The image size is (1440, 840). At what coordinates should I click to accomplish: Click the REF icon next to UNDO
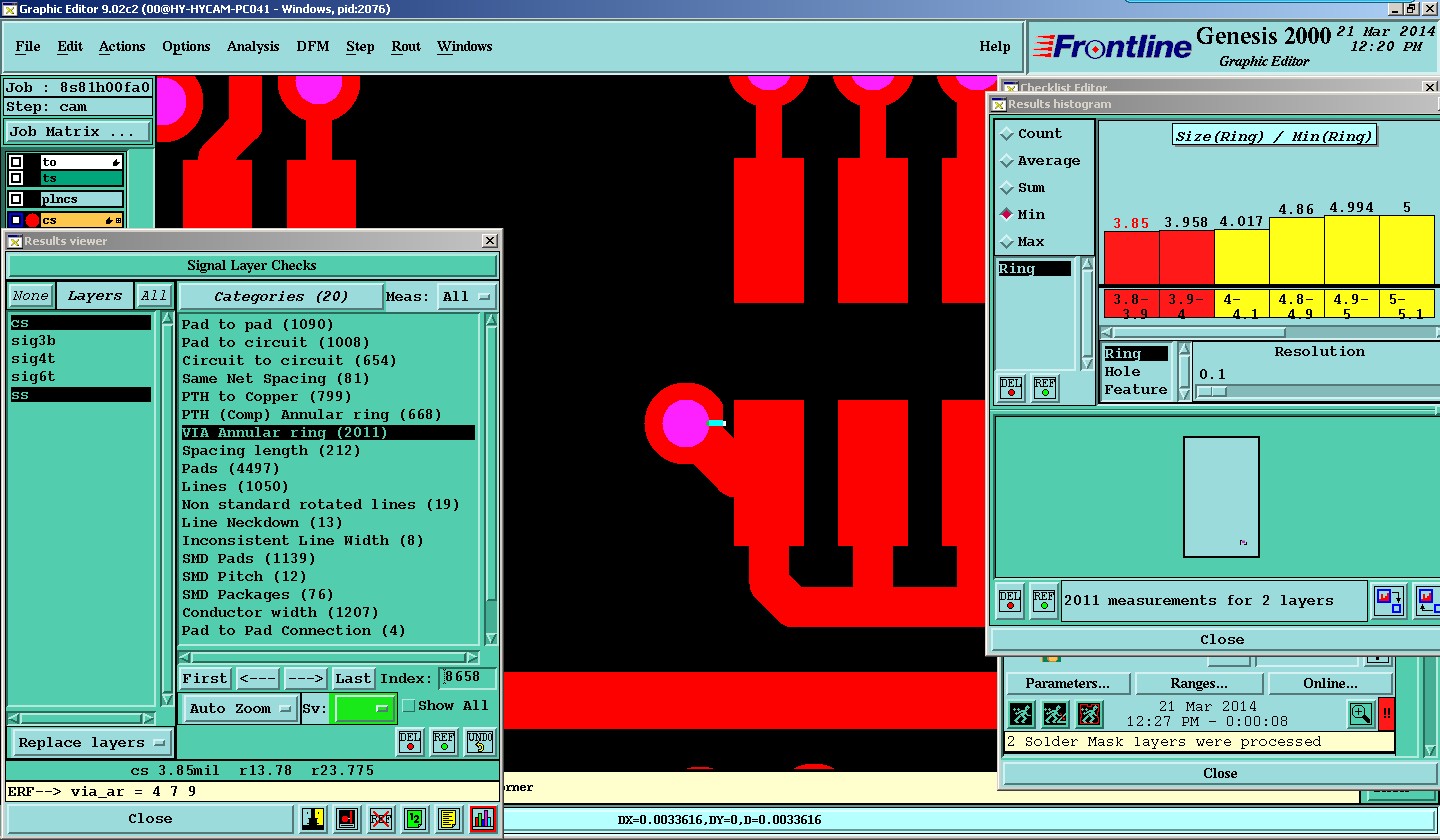pyautogui.click(x=444, y=742)
